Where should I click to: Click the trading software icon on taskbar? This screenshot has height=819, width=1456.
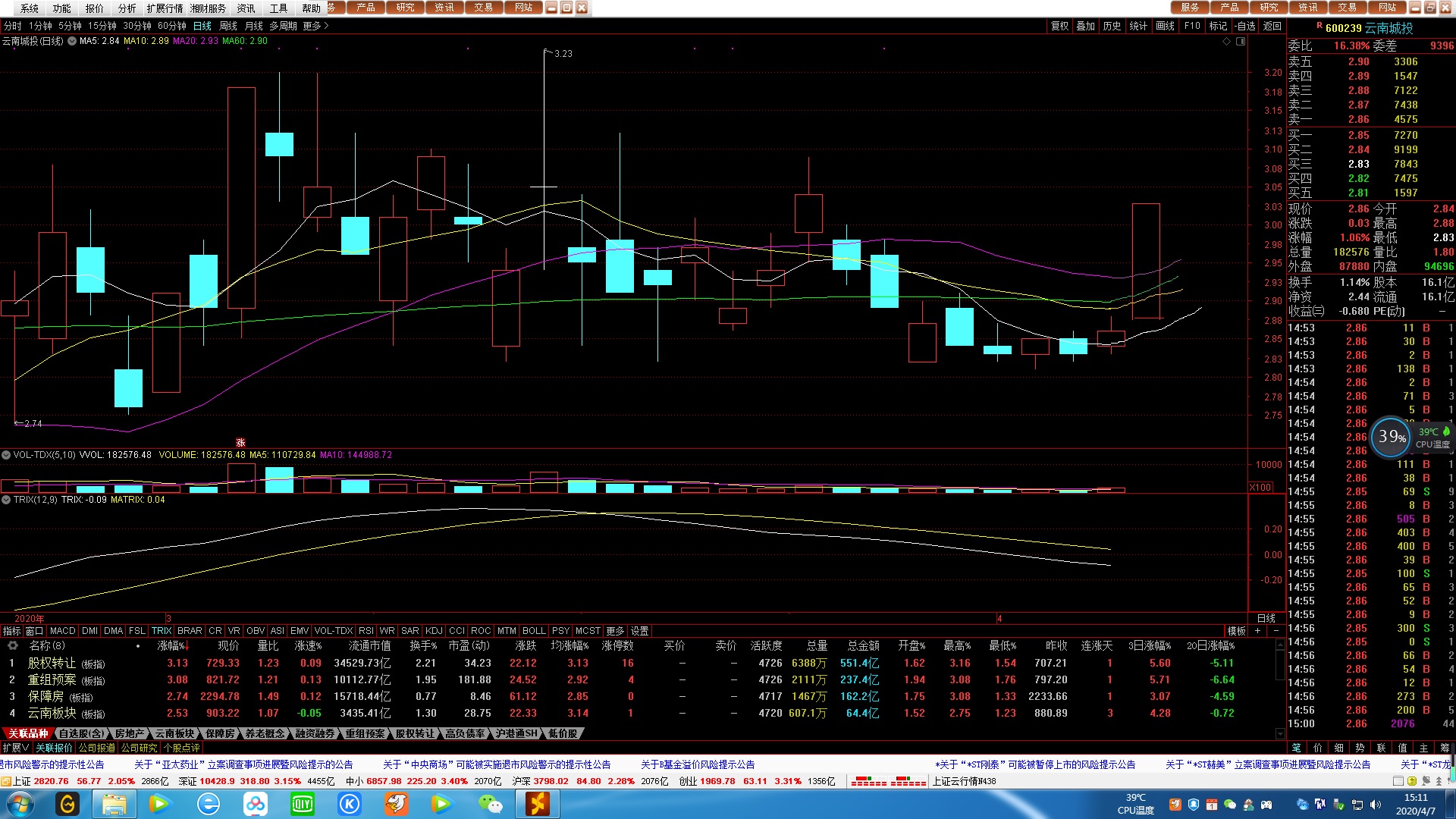click(537, 804)
